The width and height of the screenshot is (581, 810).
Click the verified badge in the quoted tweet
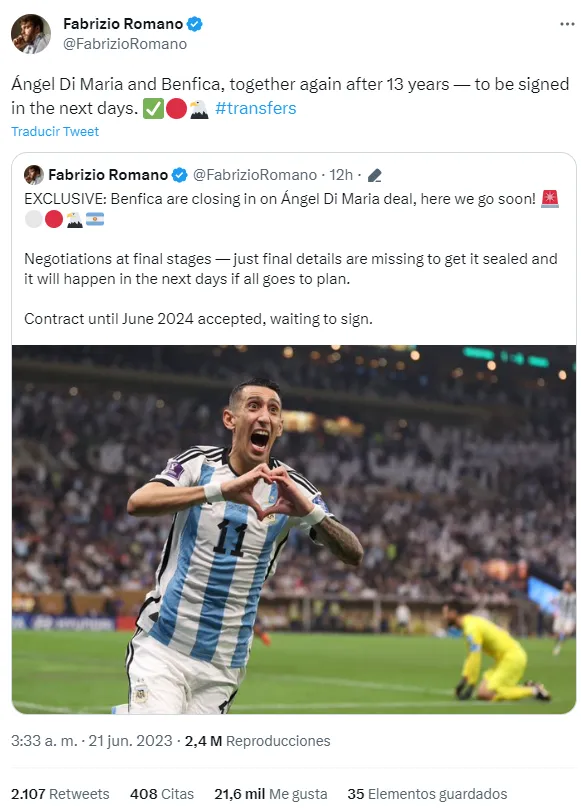[179, 175]
